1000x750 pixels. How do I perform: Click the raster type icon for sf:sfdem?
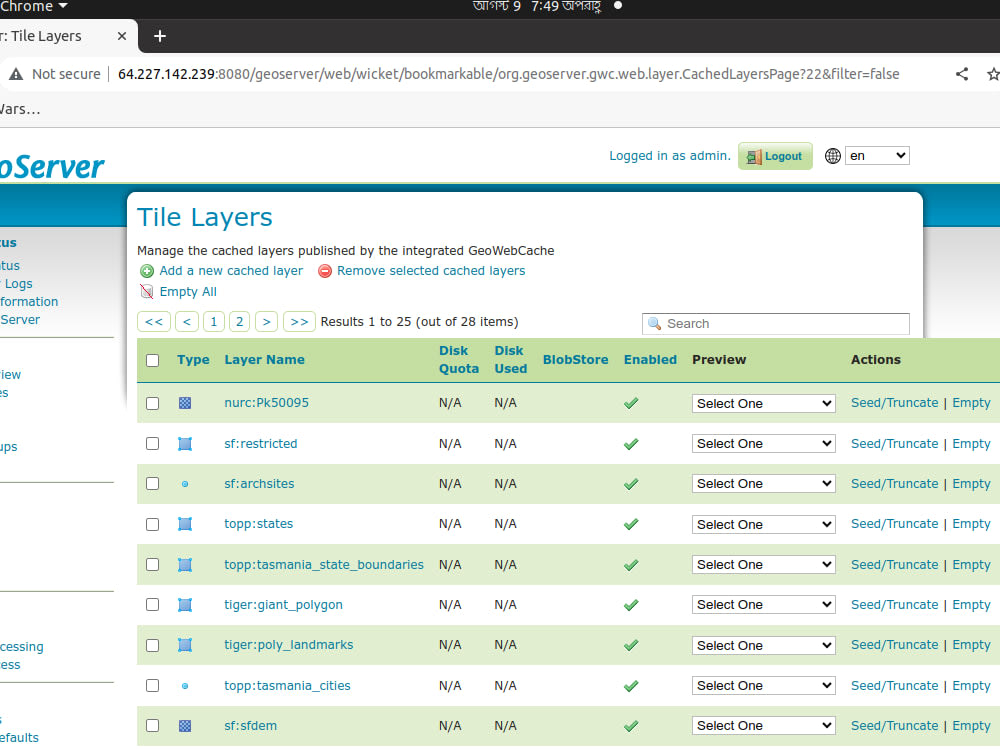[x=185, y=726]
